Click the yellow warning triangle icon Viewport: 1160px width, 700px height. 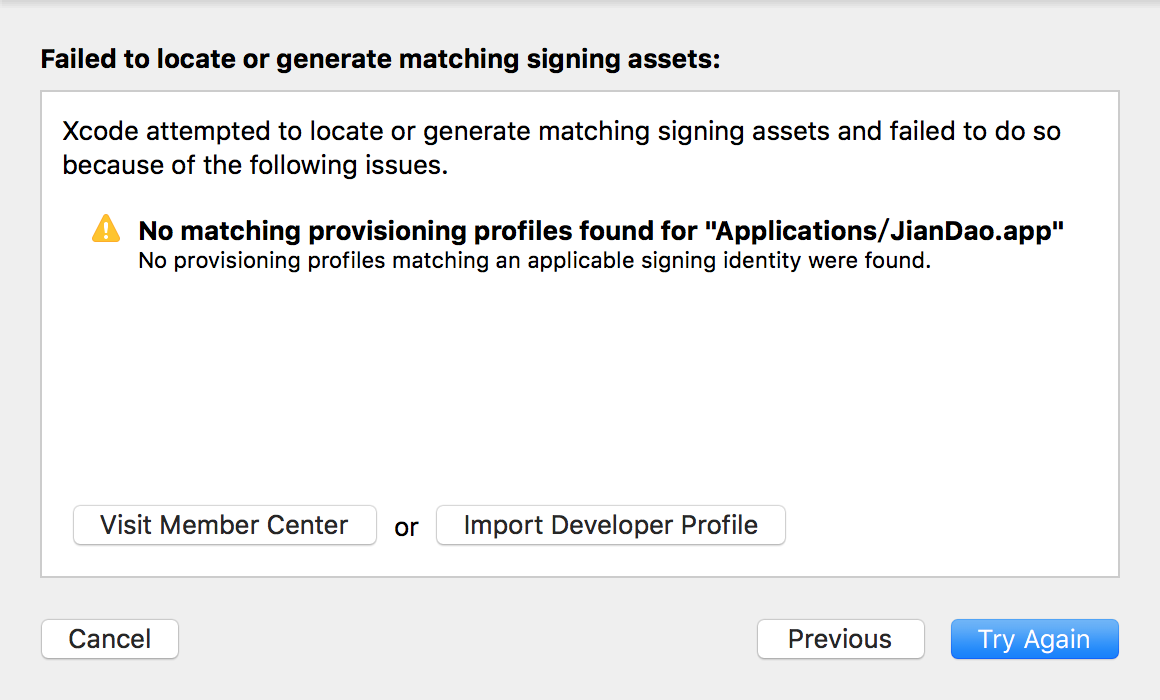point(105,230)
